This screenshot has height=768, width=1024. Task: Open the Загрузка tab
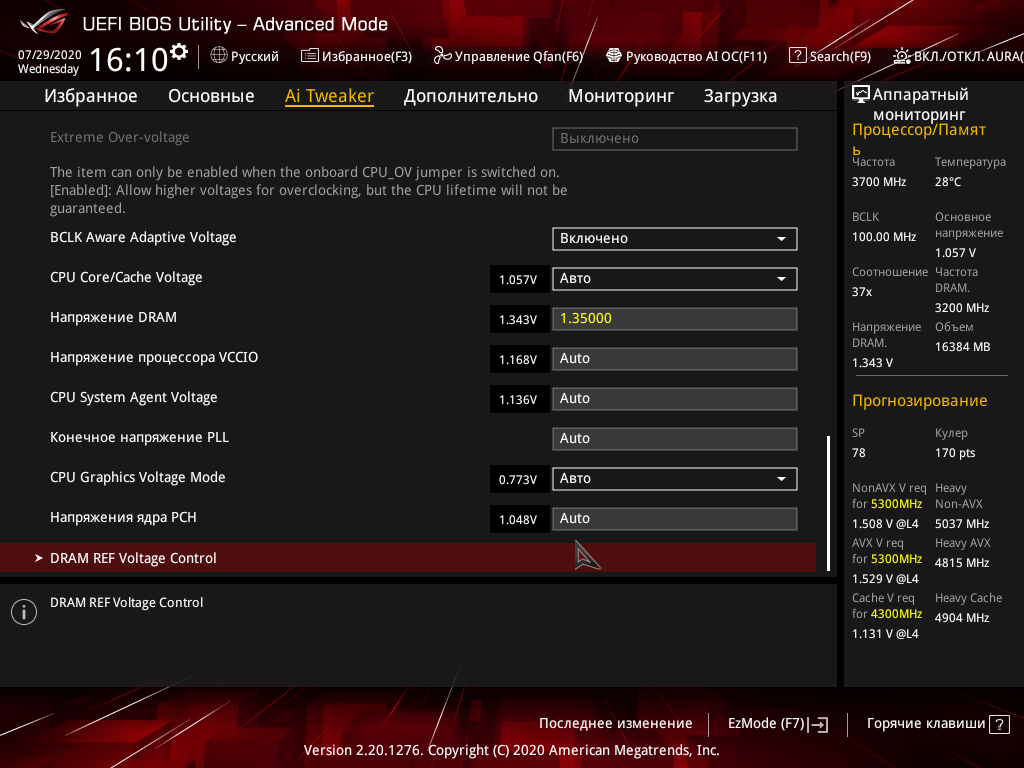point(740,96)
